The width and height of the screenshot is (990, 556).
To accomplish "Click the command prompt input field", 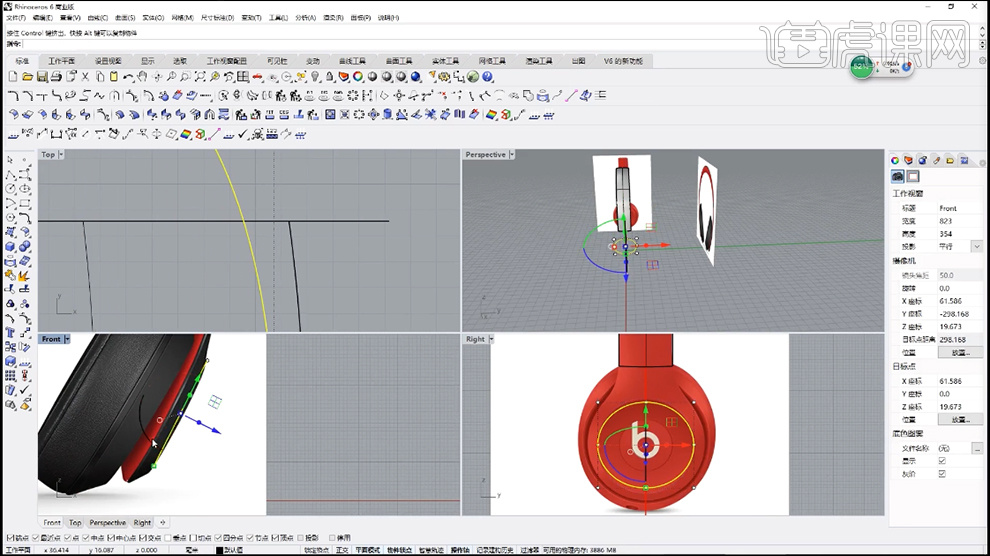I will pyautogui.click(x=499, y=44).
